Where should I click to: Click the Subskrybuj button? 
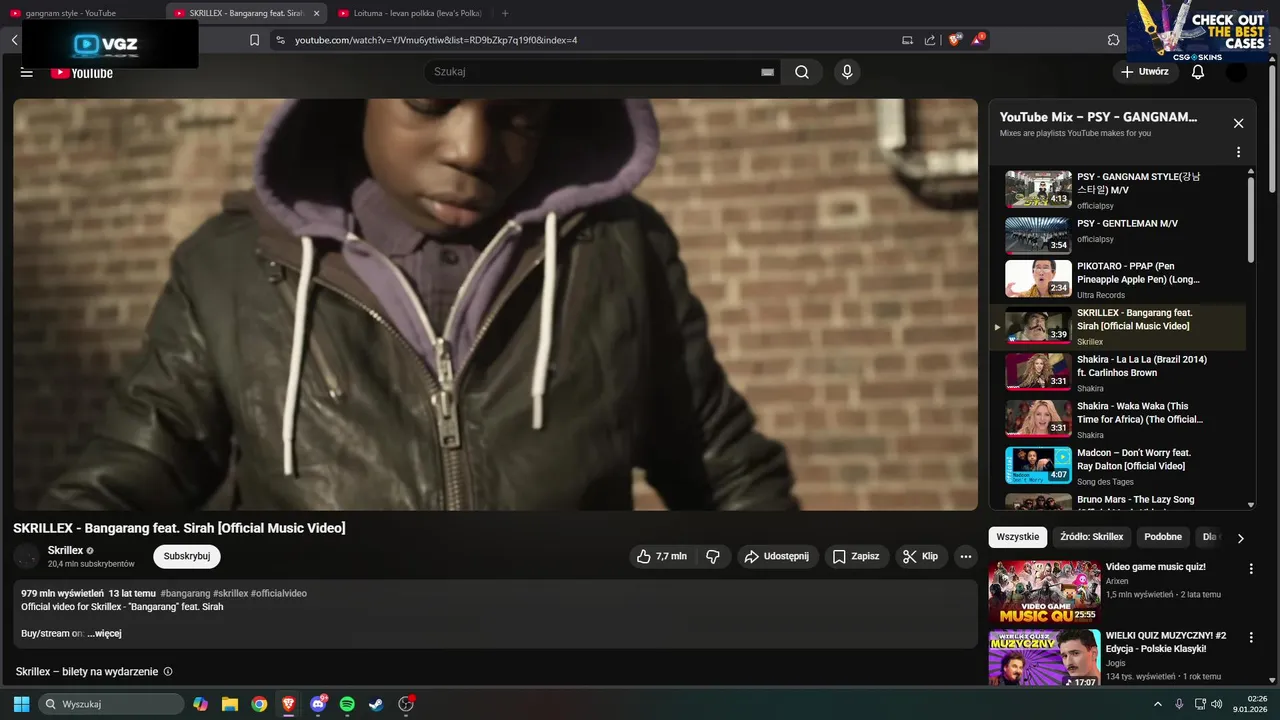187,556
